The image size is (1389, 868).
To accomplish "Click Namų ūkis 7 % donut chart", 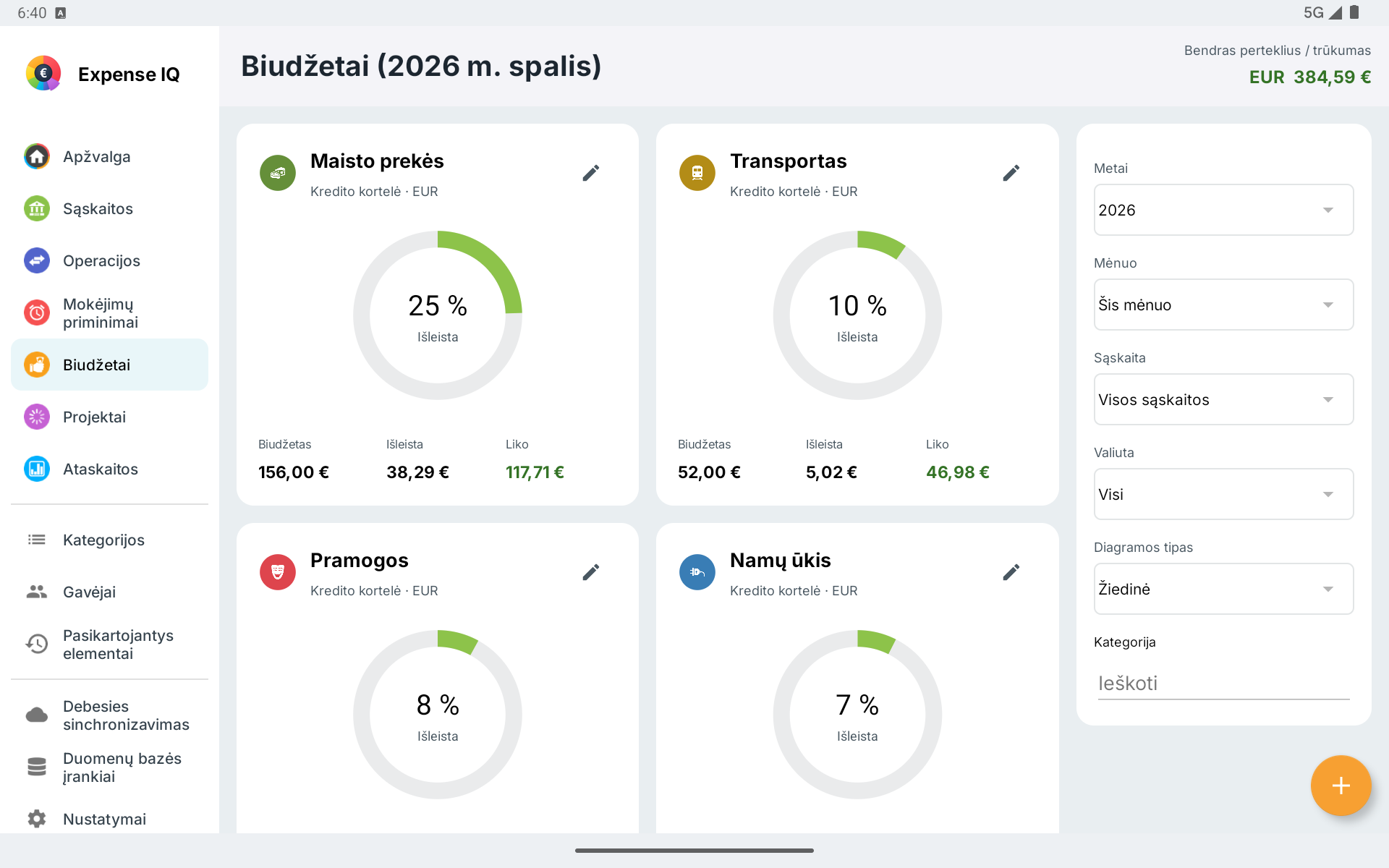I will click(x=857, y=715).
